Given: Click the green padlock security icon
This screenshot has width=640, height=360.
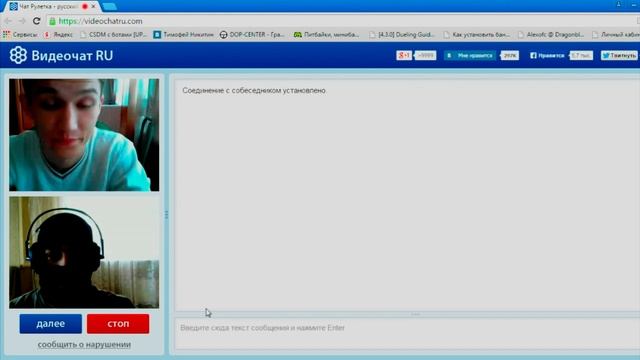Looking at the screenshot, I should pos(52,21).
